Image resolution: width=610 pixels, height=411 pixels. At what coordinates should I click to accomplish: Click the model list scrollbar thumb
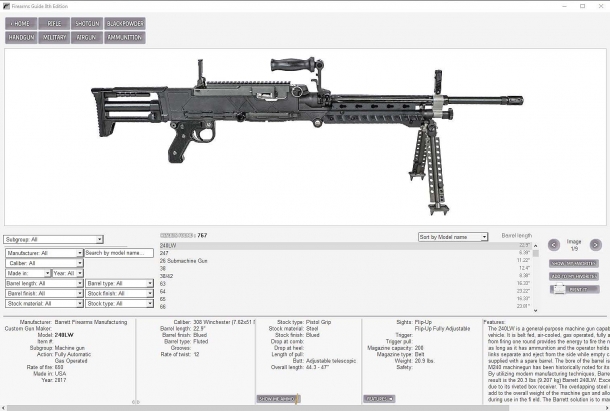pyautogui.click(x=536, y=253)
